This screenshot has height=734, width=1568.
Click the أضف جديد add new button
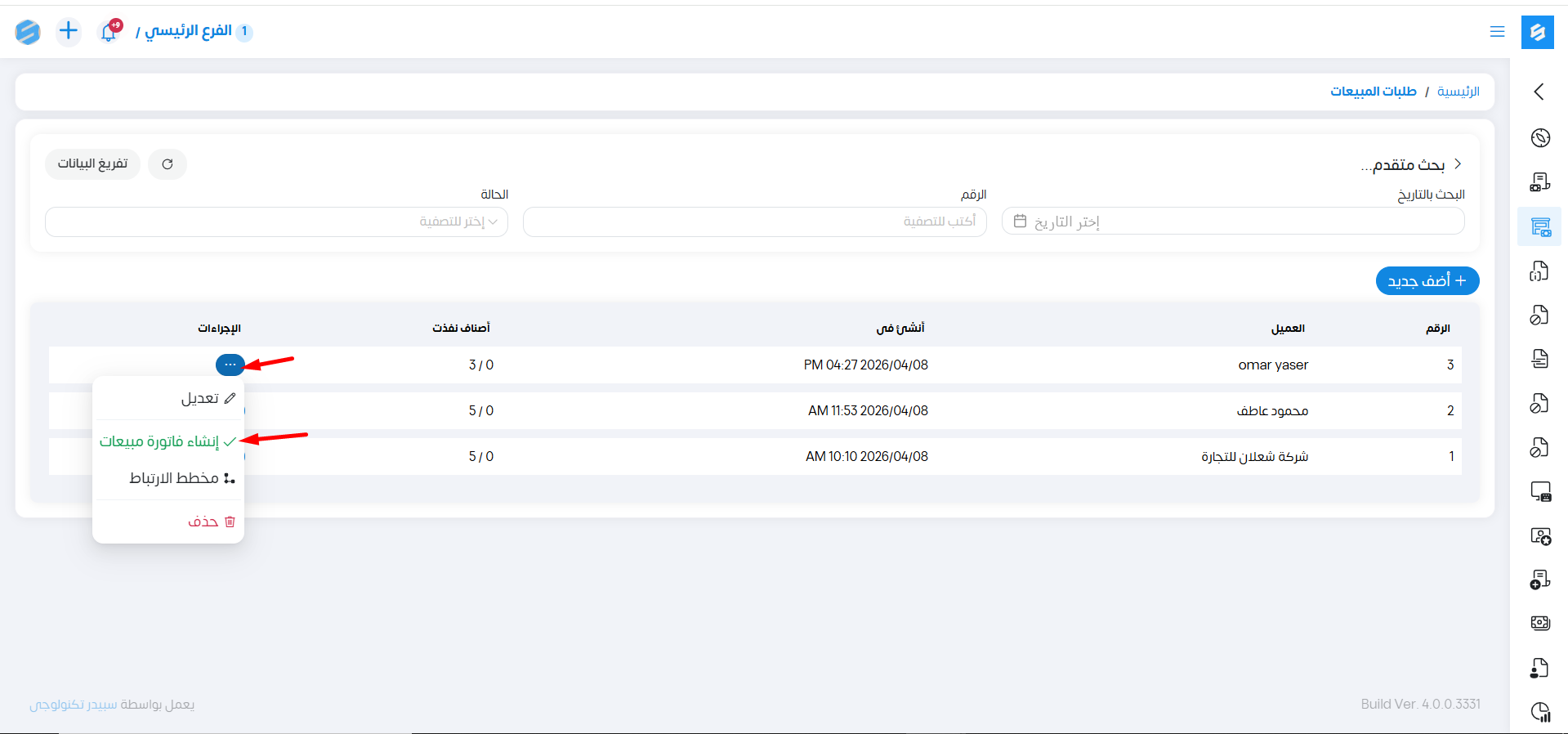1427,281
